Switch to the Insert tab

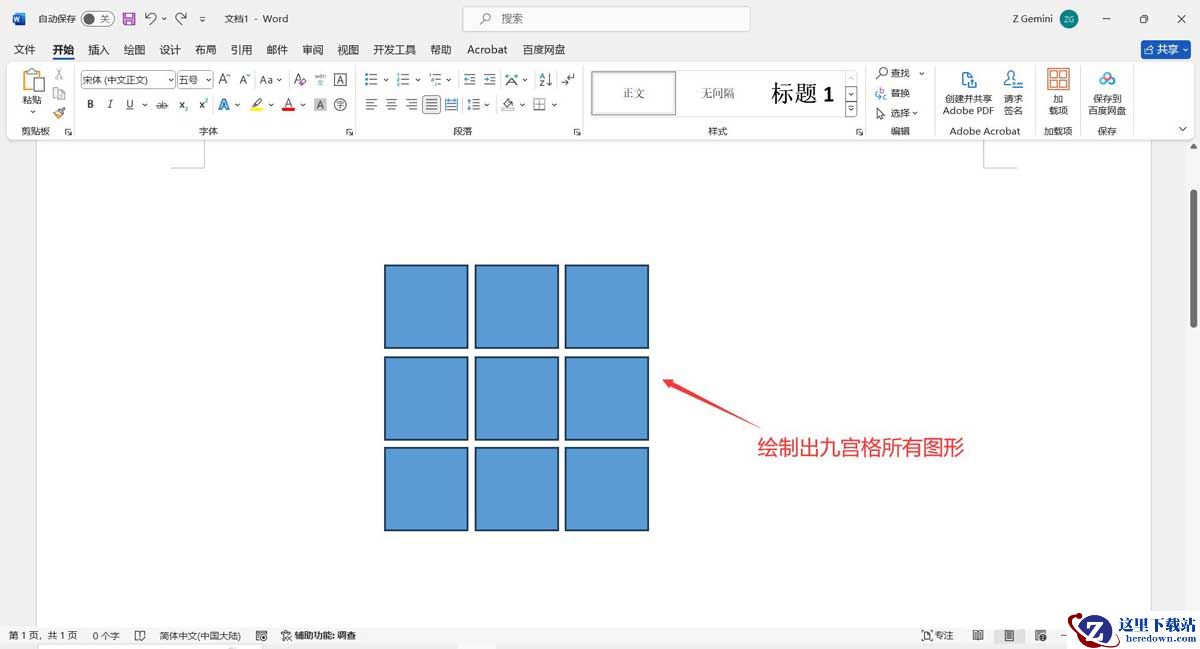[x=99, y=49]
